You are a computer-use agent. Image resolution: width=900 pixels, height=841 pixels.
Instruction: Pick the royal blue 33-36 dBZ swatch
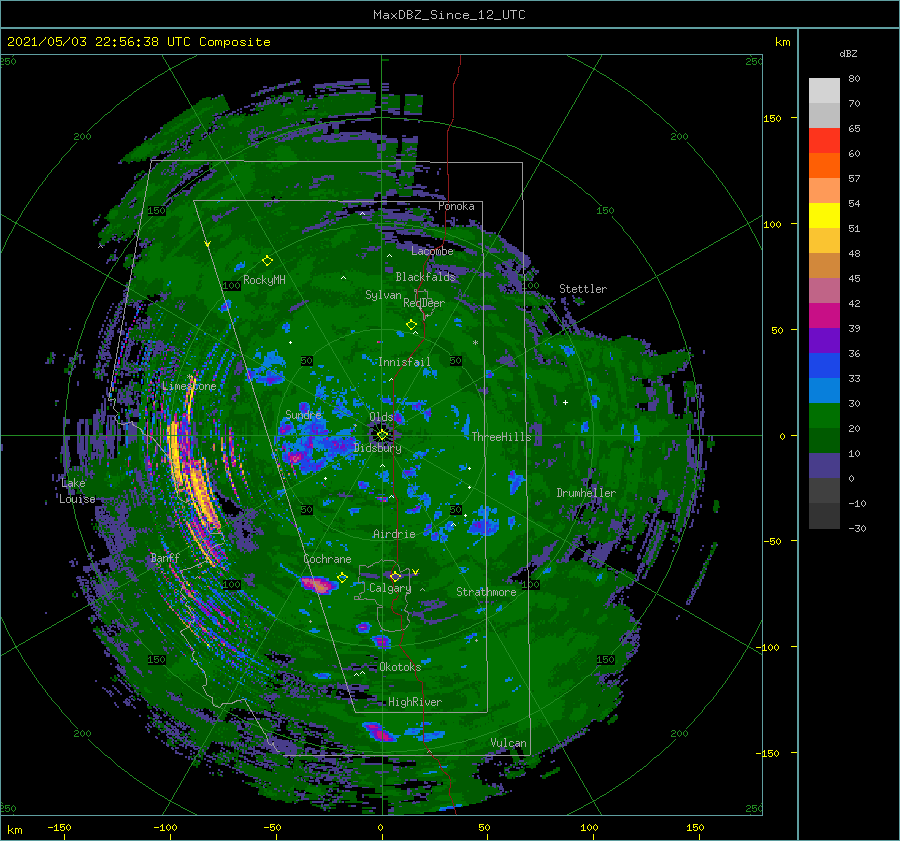824,365
